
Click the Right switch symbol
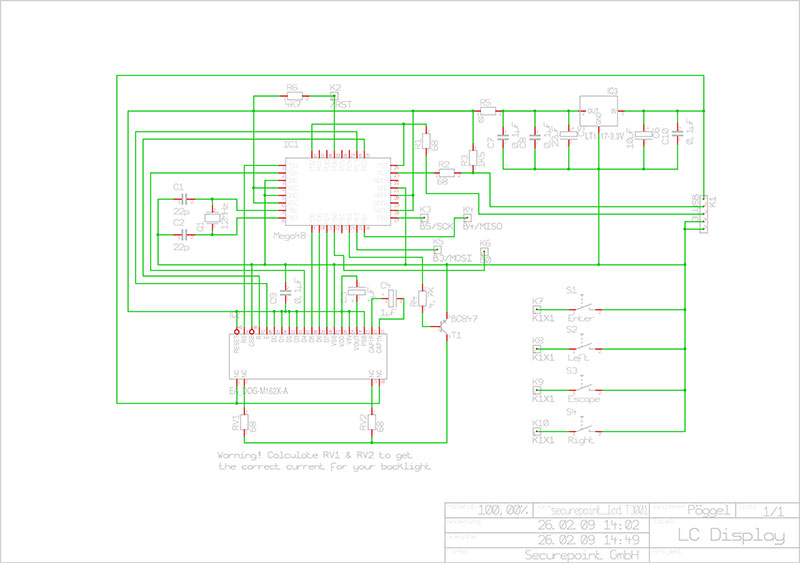(x=585, y=429)
